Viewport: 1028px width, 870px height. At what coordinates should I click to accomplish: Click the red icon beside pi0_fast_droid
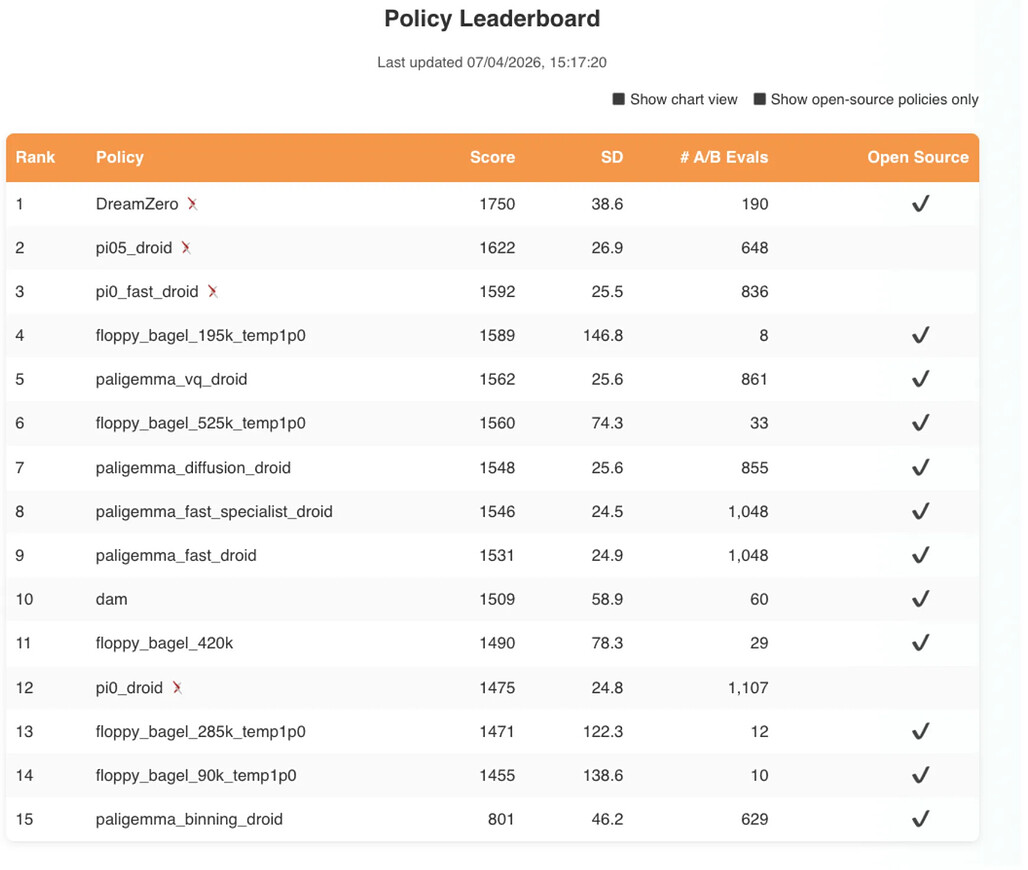212,292
